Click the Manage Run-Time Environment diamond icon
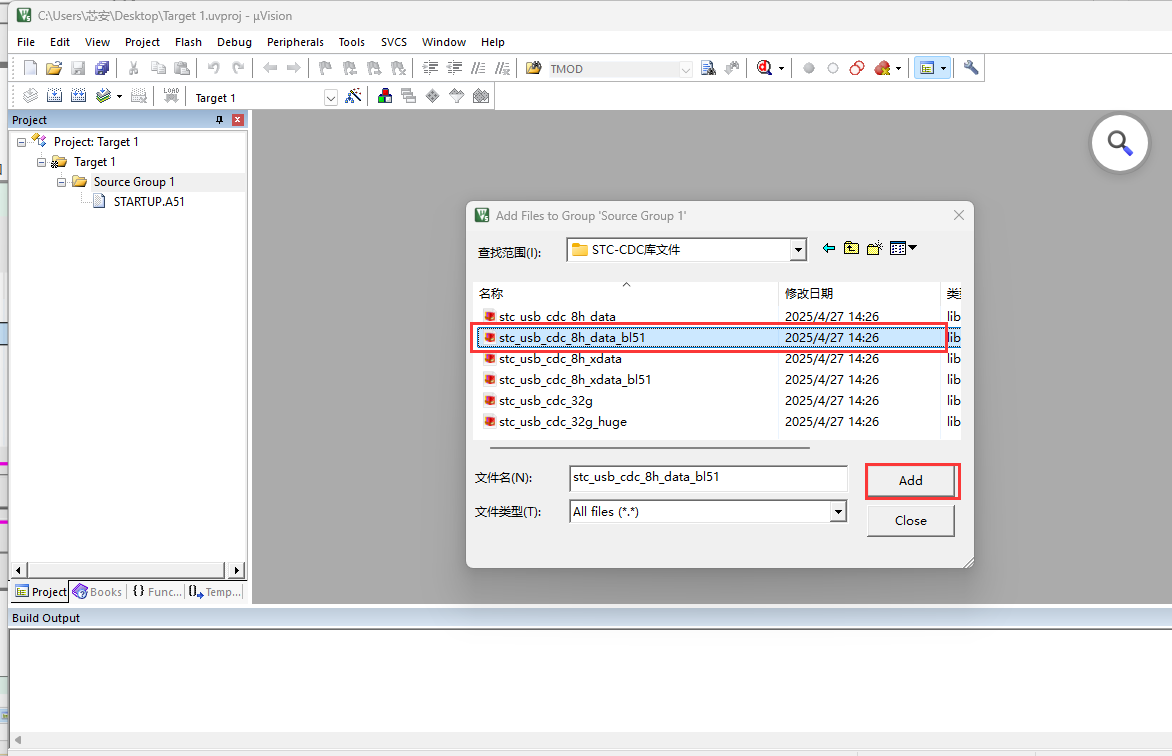The image size is (1172, 756). pyautogui.click(x=433, y=96)
